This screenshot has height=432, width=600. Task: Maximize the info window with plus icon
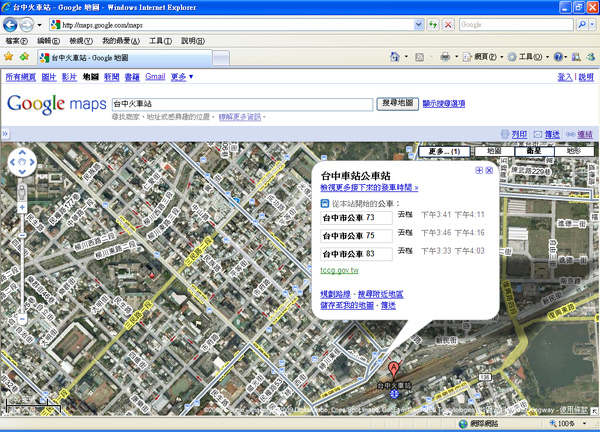(479, 170)
